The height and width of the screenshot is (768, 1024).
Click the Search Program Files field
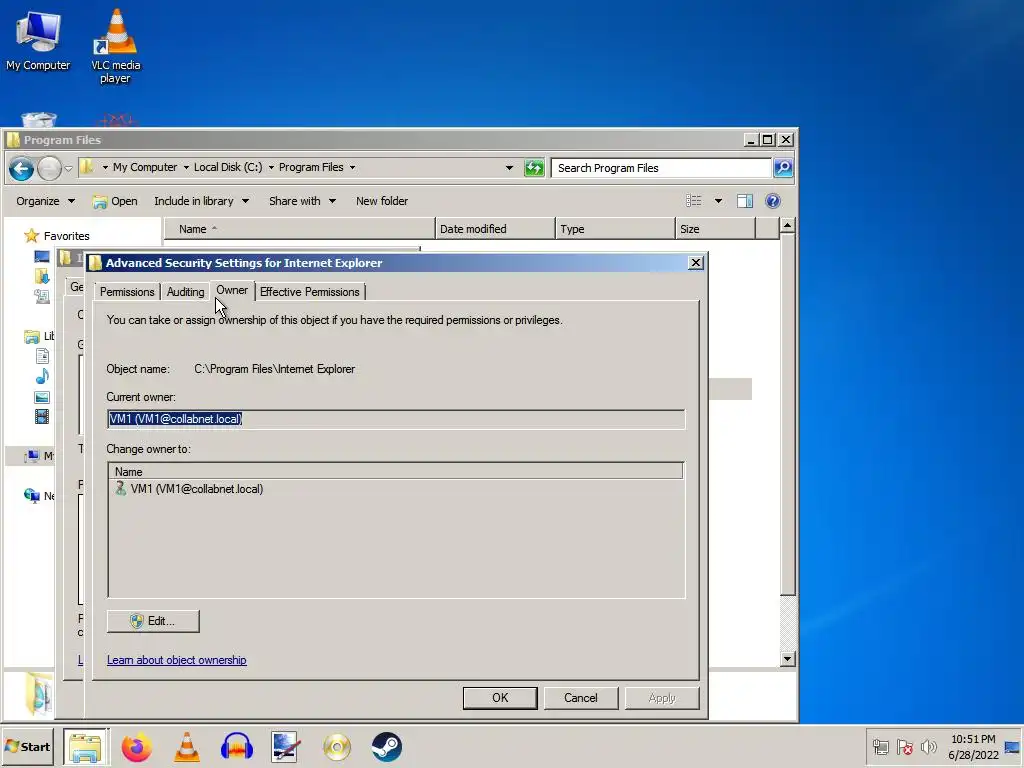pyautogui.click(x=661, y=168)
